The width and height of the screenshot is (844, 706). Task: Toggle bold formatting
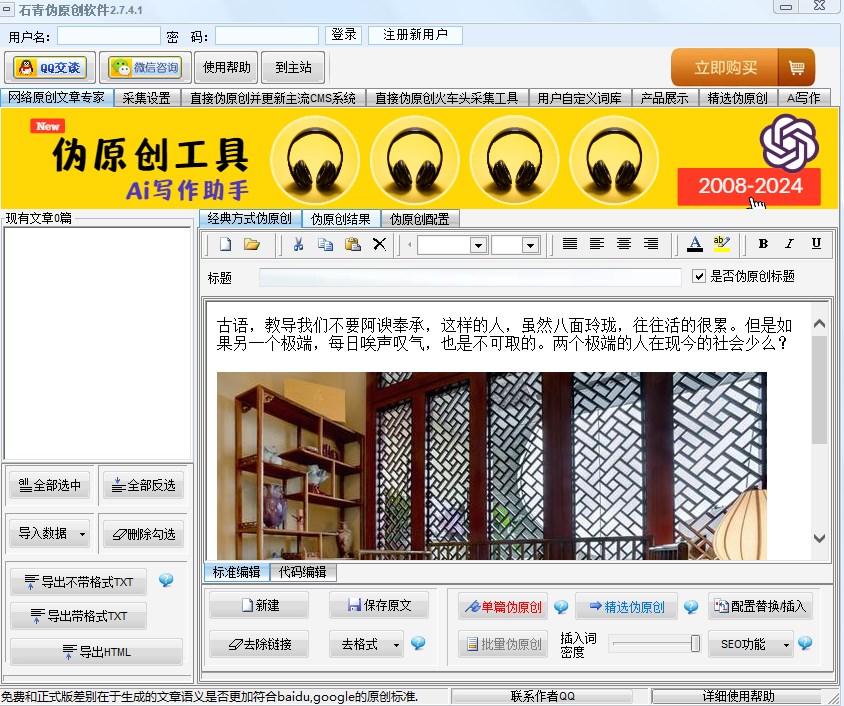pos(763,244)
